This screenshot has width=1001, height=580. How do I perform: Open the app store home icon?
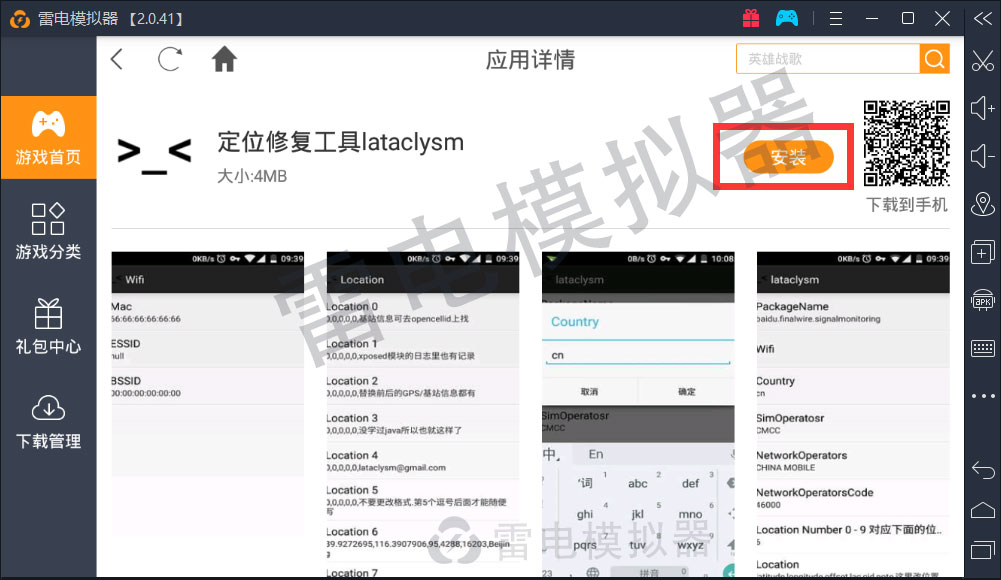[224, 59]
